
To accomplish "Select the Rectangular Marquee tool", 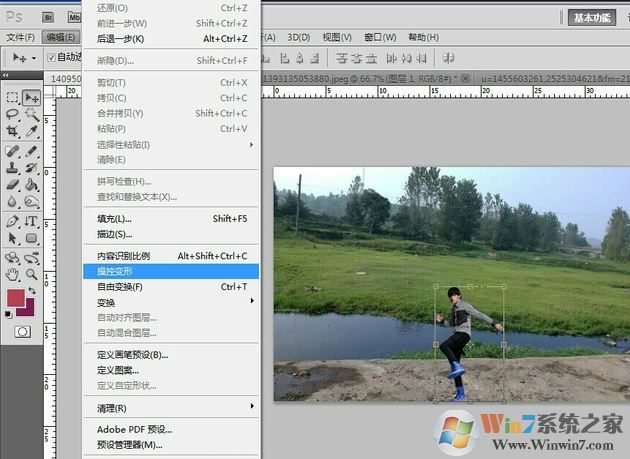I will click(x=13, y=97).
